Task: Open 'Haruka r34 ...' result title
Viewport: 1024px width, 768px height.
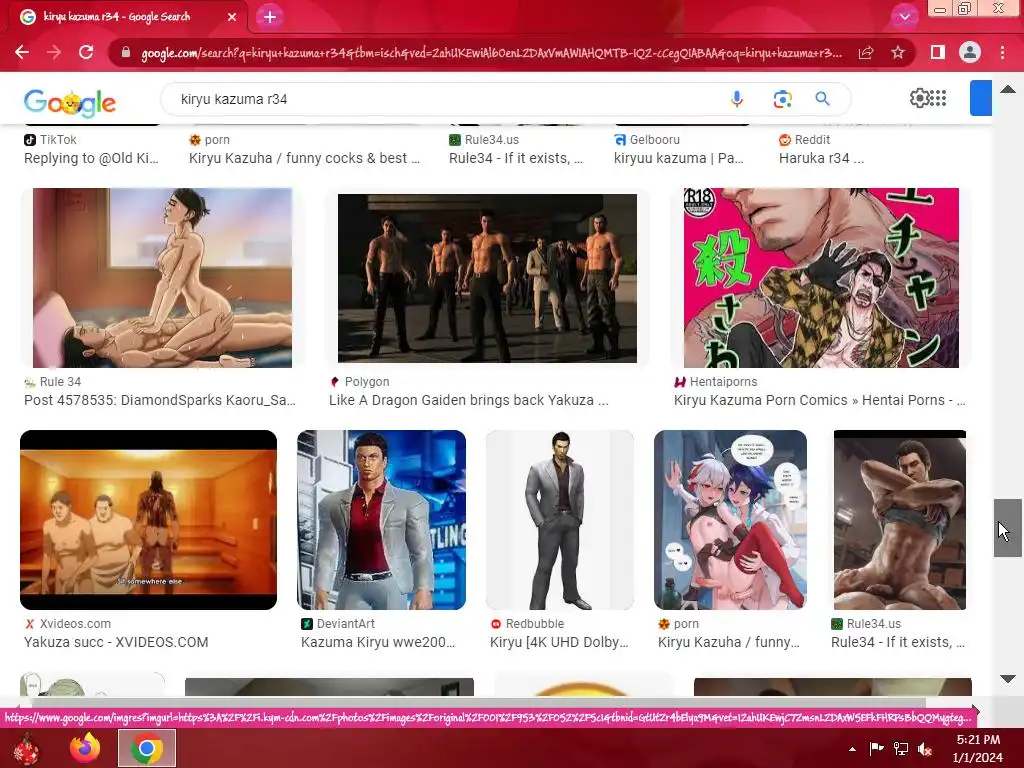Action: click(821, 158)
